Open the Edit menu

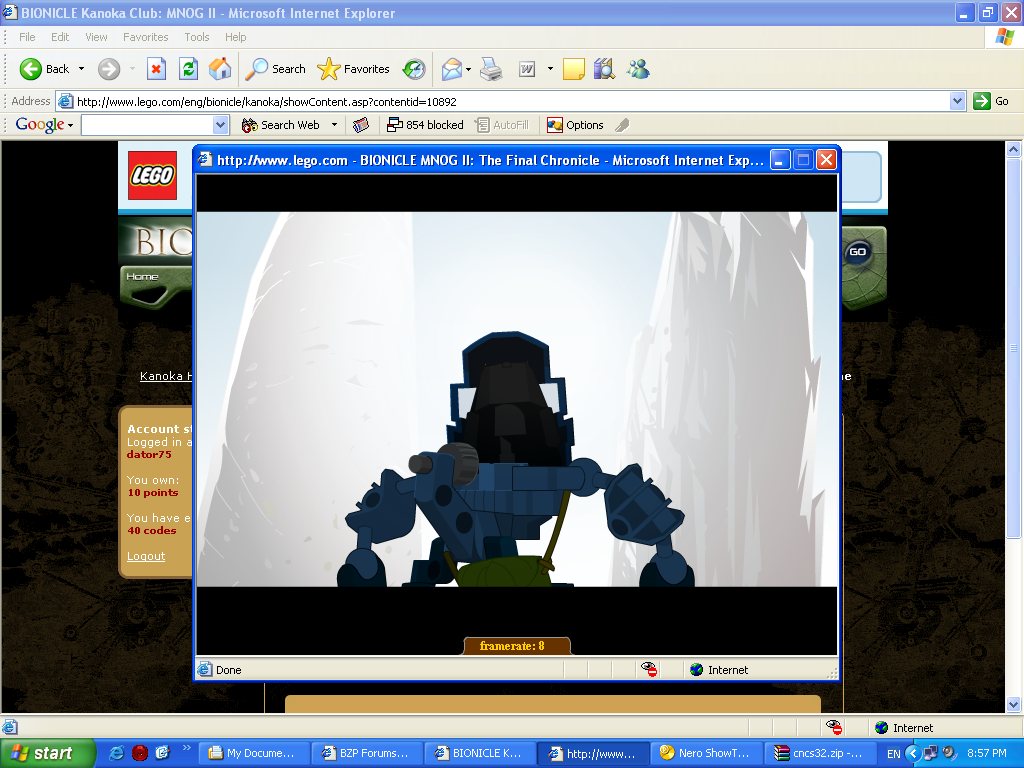coord(60,37)
